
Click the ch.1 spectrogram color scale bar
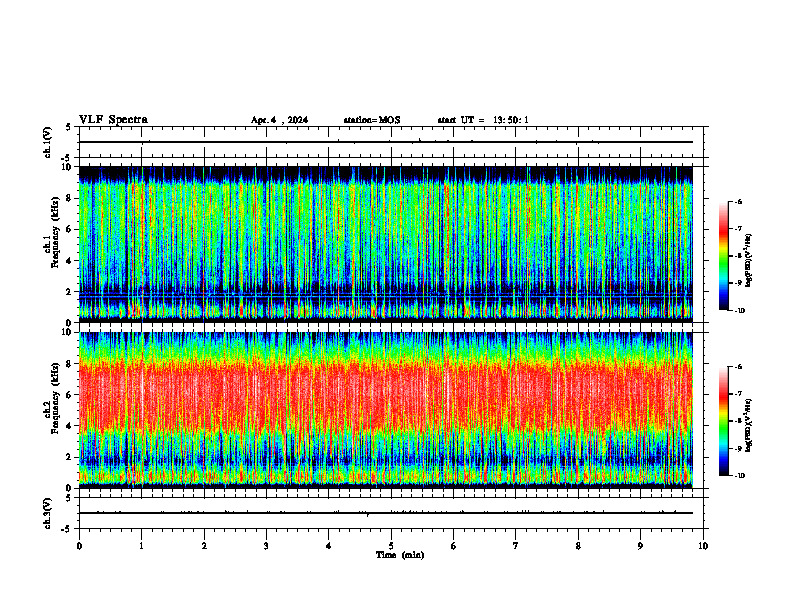[x=724, y=256]
